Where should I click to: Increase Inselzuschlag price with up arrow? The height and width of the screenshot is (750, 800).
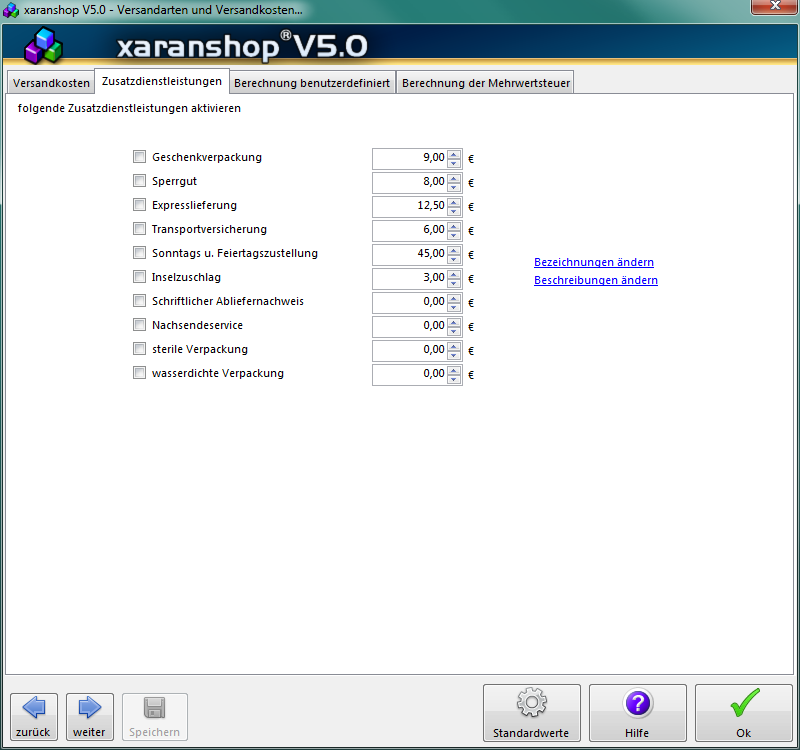click(454, 274)
